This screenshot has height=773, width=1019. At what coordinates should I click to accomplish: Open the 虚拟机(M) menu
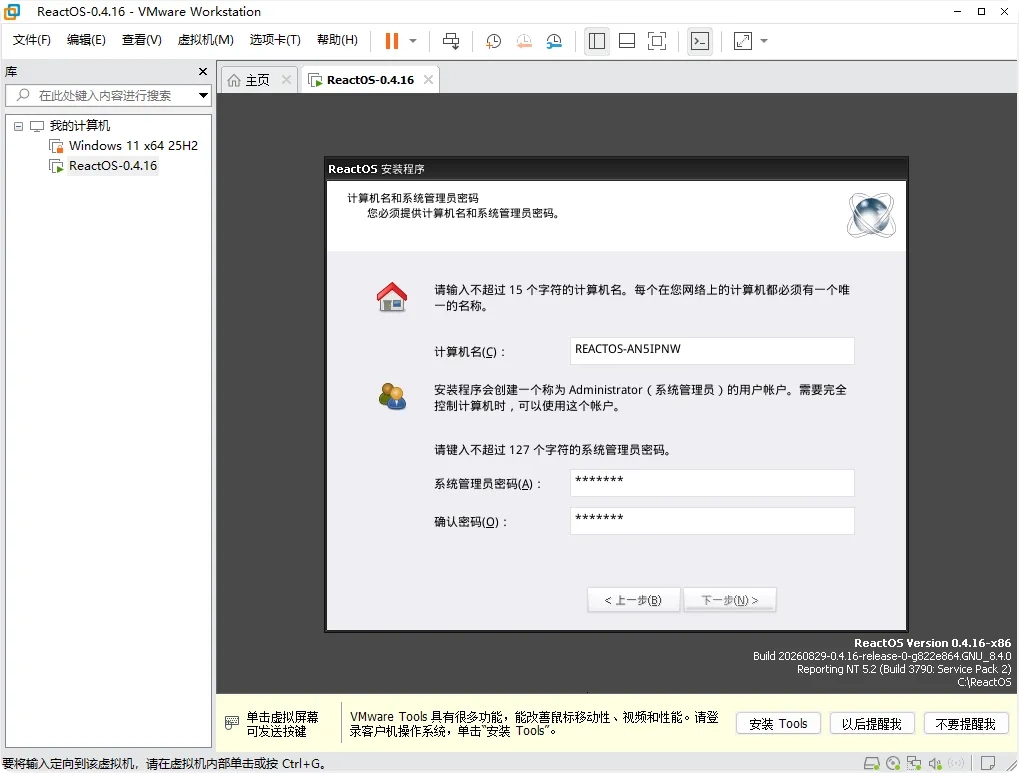(x=205, y=40)
